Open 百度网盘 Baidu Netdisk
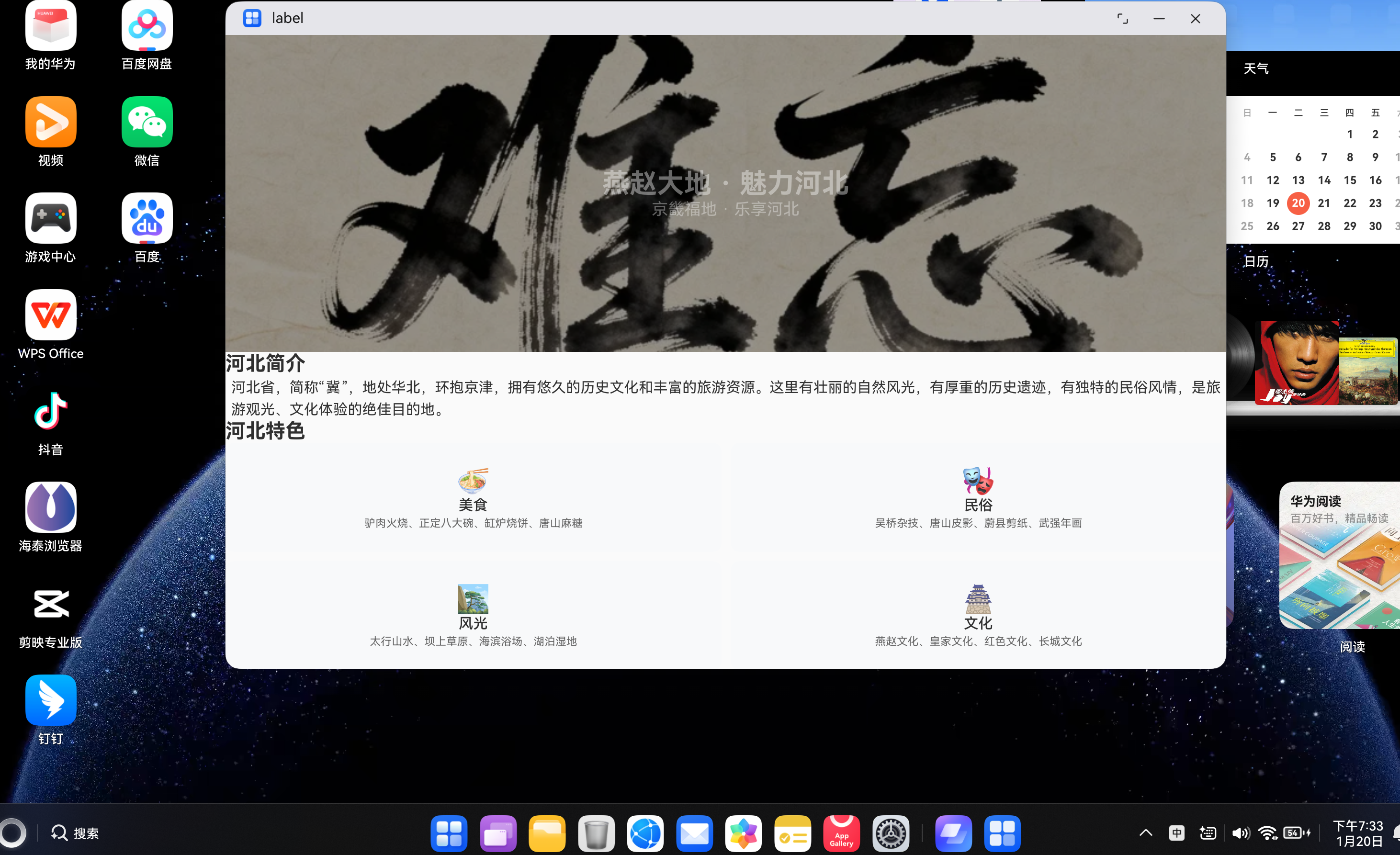1400x855 pixels. pos(146,25)
